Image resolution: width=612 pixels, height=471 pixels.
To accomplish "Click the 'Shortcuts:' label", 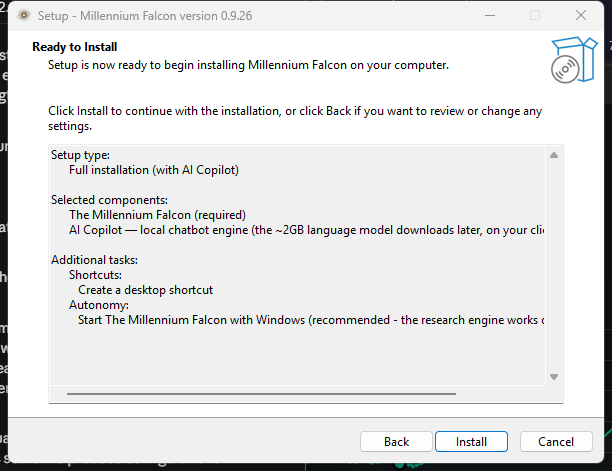I will tap(95, 275).
